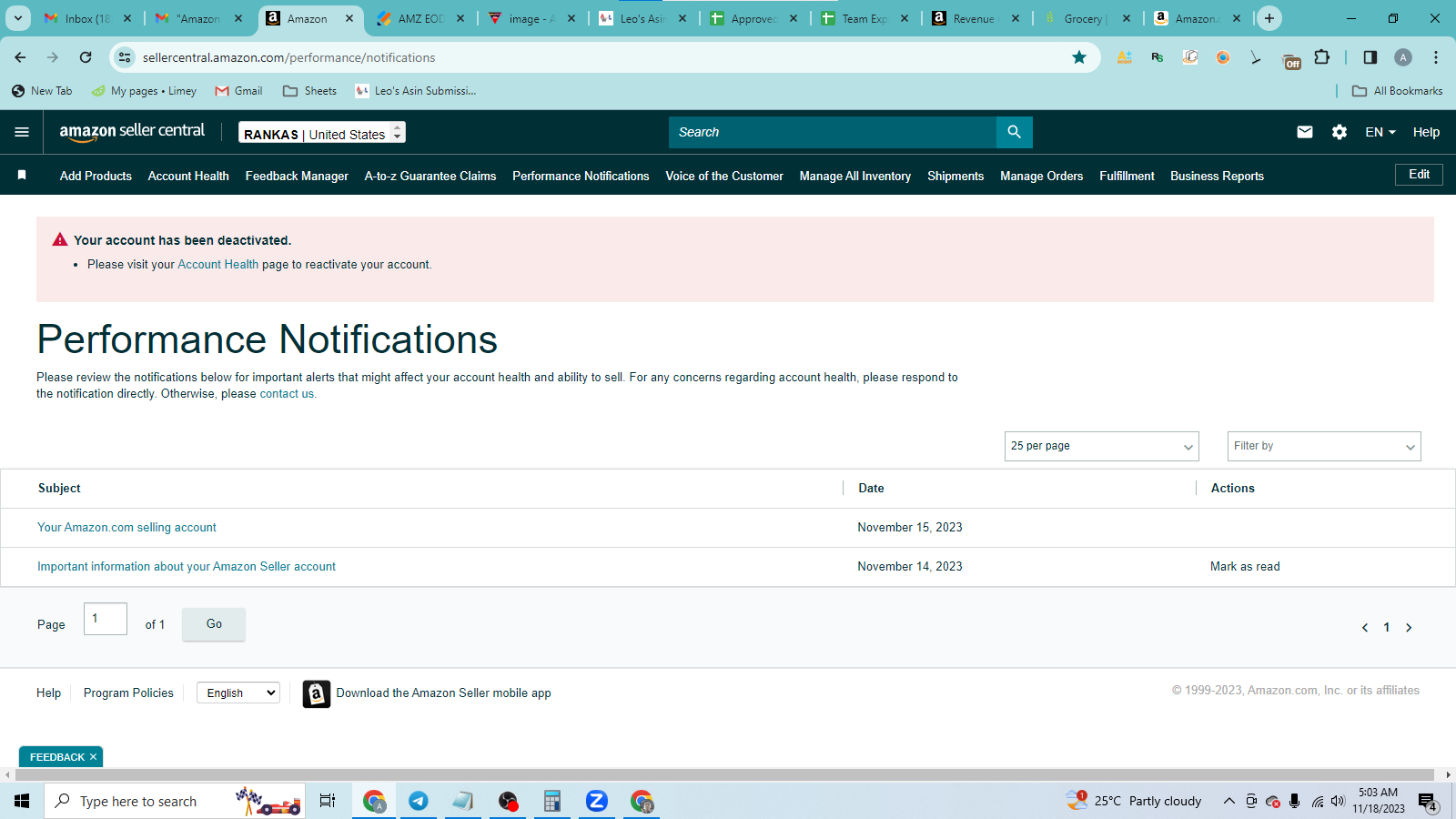
Task: Open Manage Orders menu item
Action: pyautogui.click(x=1042, y=176)
